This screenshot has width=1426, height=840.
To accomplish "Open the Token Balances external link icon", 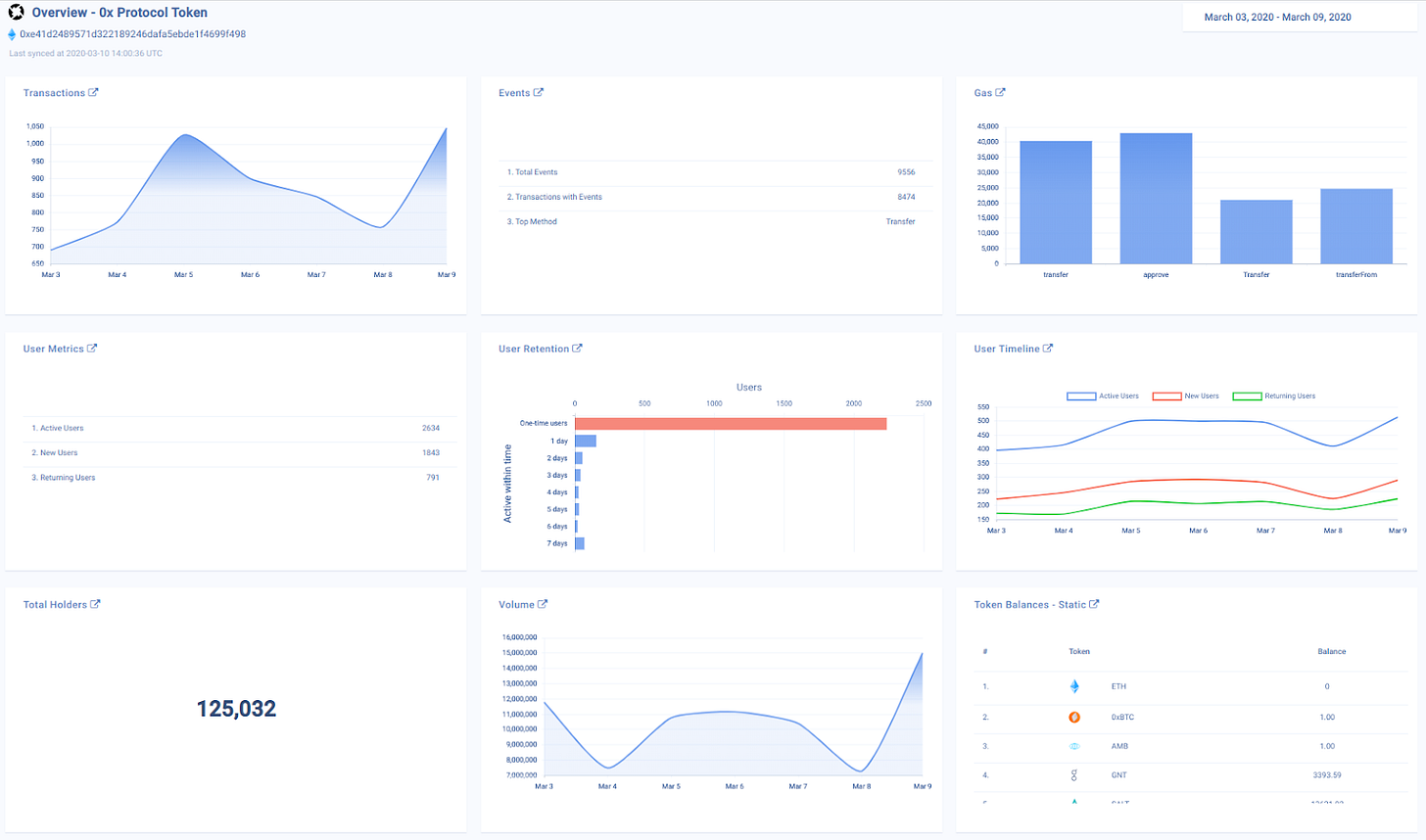I will click(1094, 604).
